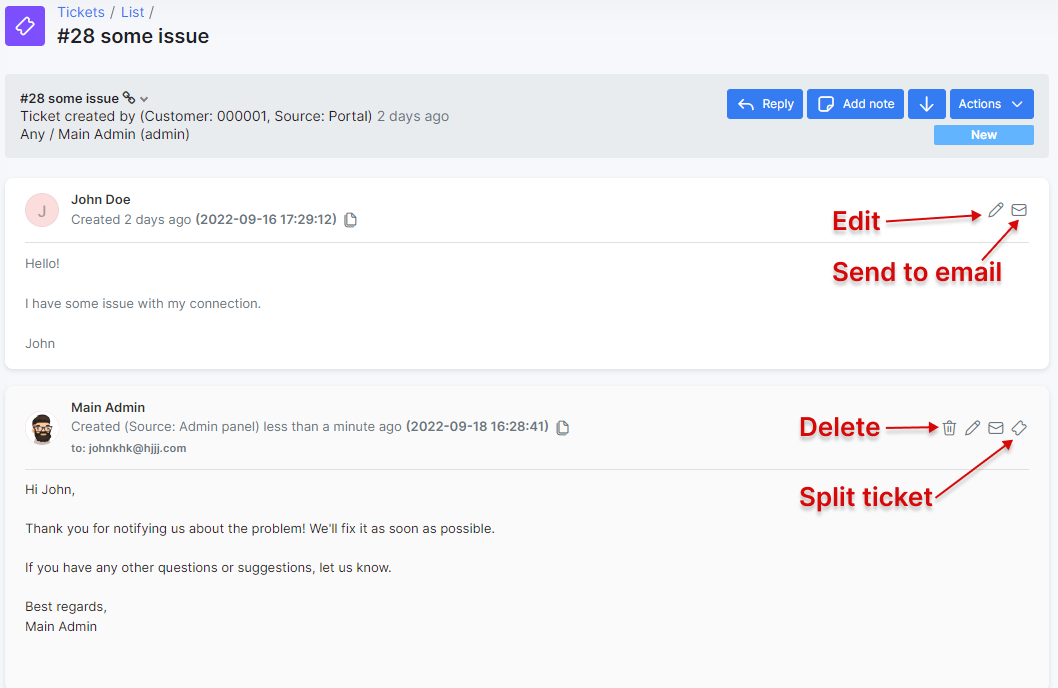The image size is (1058, 688).
Task: Copy John Doe's message timestamp
Action: click(x=350, y=220)
